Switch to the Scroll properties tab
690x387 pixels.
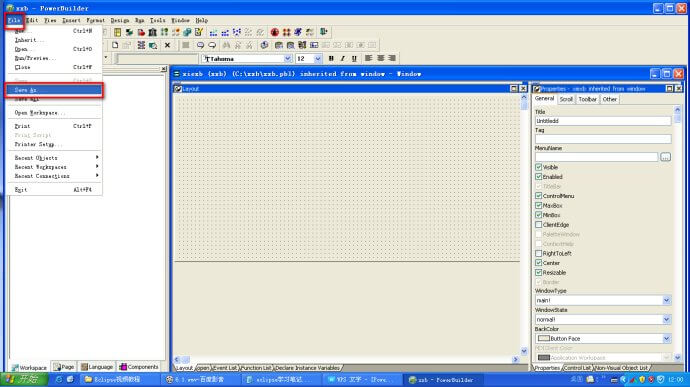click(x=566, y=100)
